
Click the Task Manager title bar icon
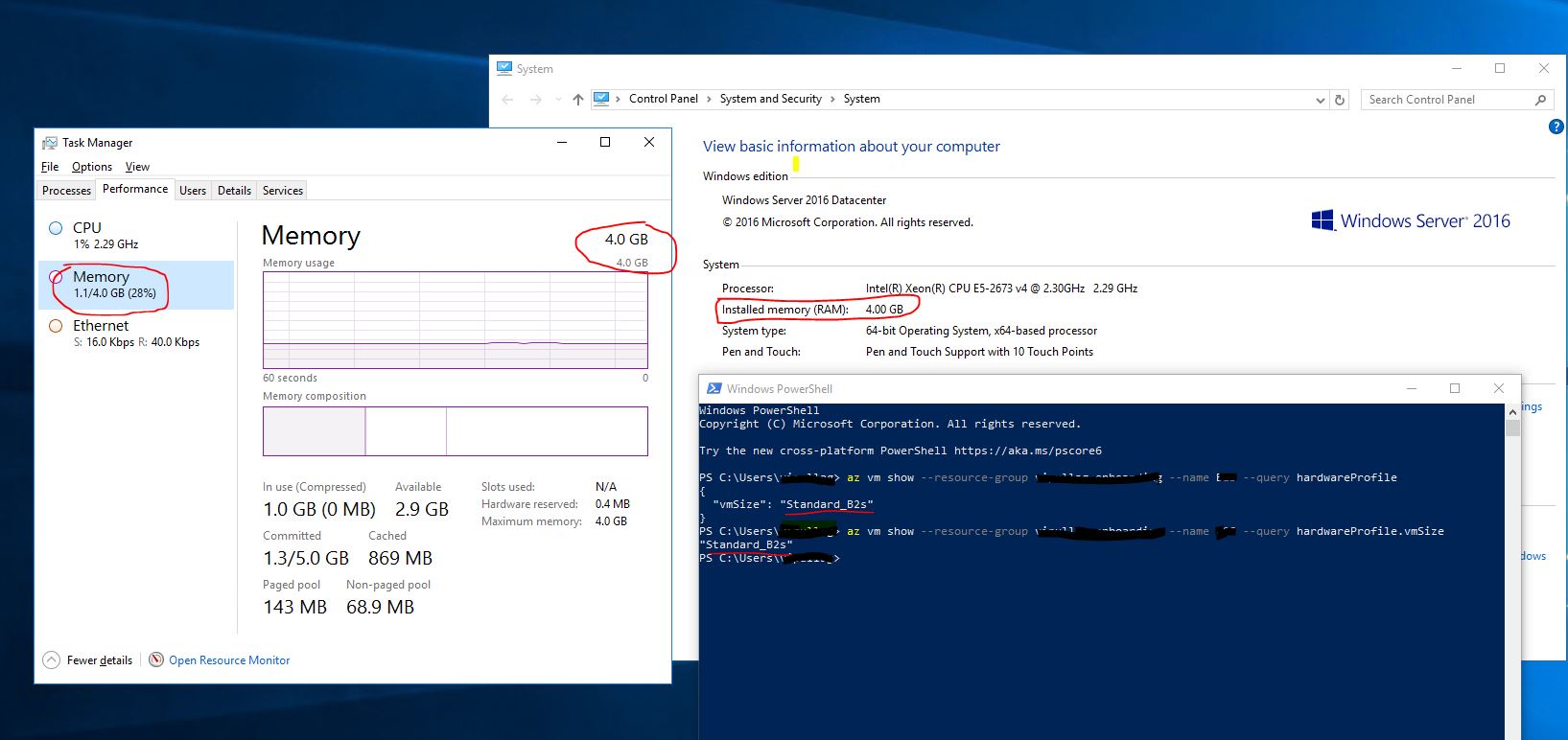click(x=49, y=143)
